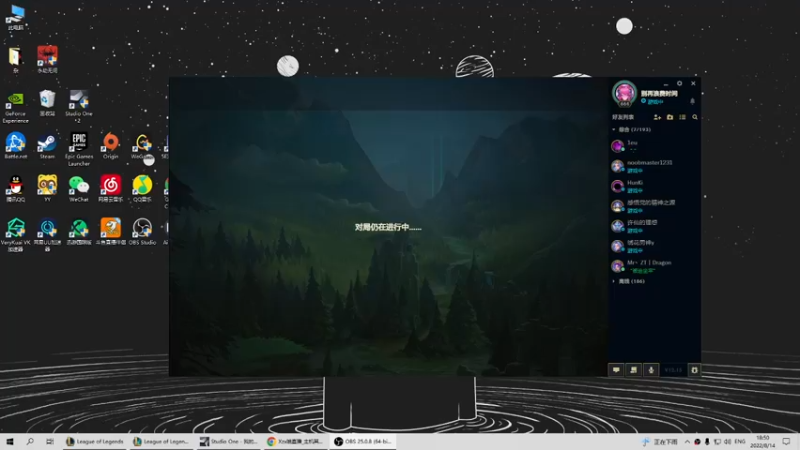800x450 pixels.
Task: Switch to Studio One taskbar window
Action: (x=229, y=441)
